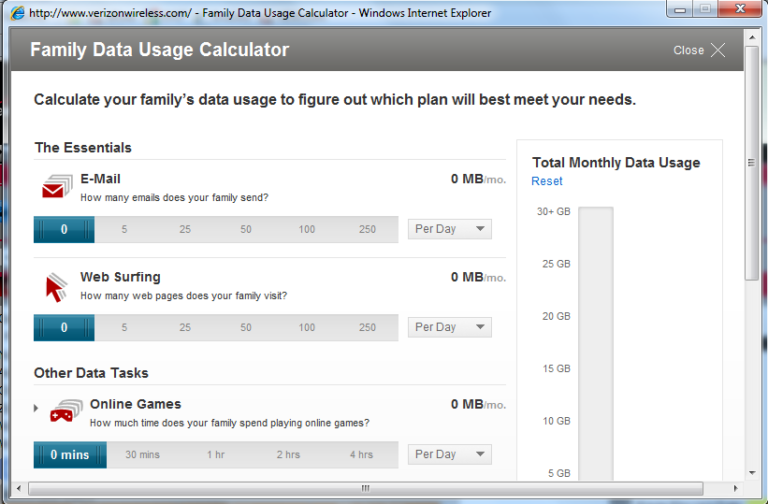Set Online Games slider to 1 hr
This screenshot has height=504, width=768.
tap(216, 455)
